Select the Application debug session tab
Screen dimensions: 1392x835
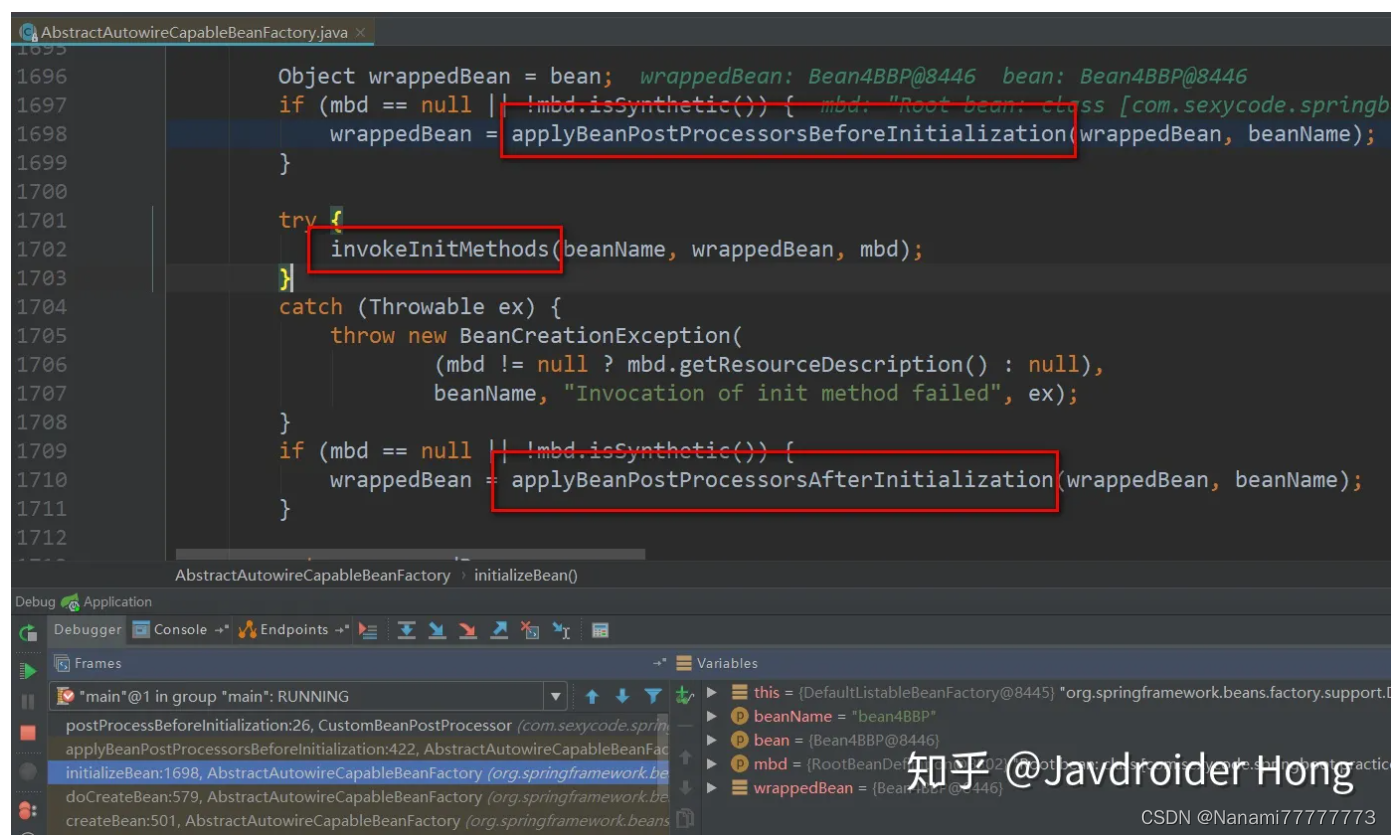point(107,602)
